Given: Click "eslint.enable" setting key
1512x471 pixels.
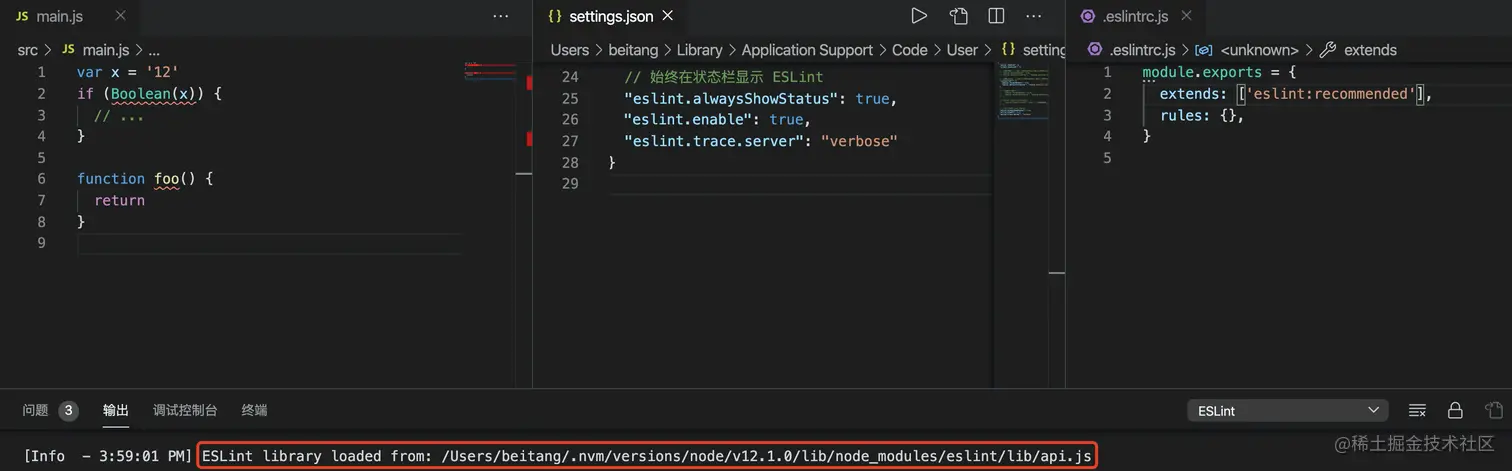Looking at the screenshot, I should [697, 120].
